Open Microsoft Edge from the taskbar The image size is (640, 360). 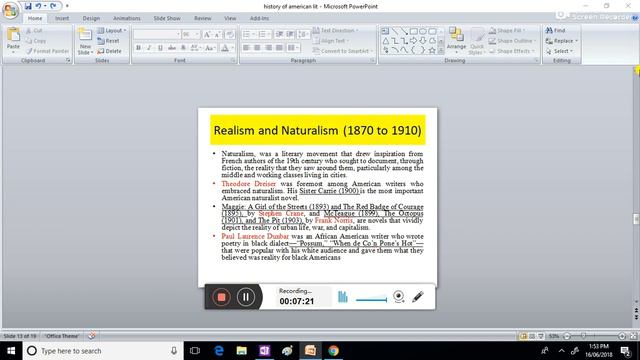tap(219, 351)
